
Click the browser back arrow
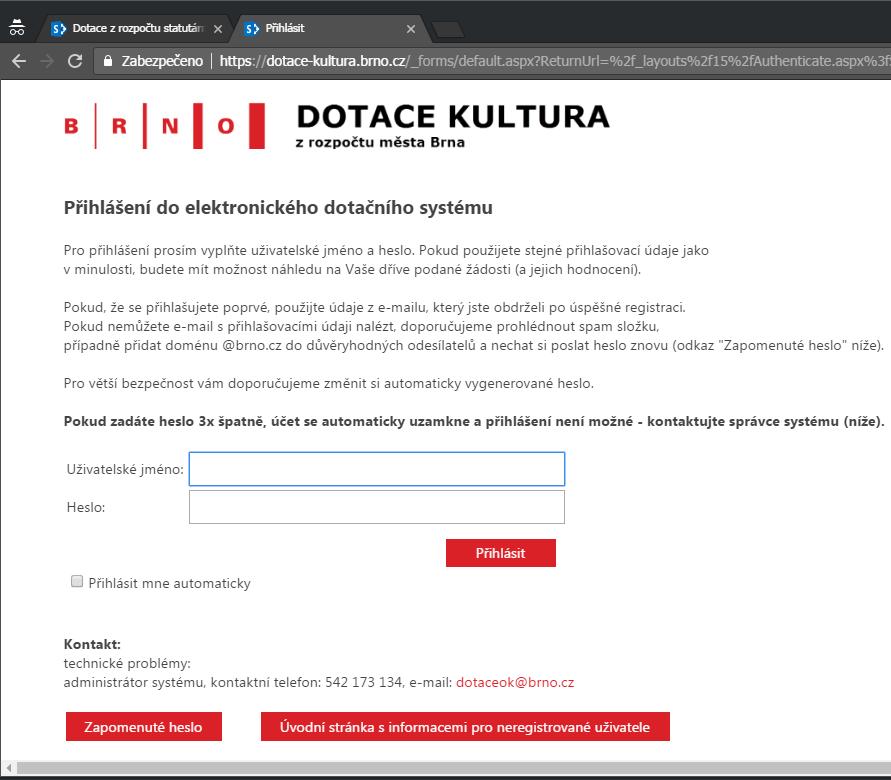click(19, 61)
